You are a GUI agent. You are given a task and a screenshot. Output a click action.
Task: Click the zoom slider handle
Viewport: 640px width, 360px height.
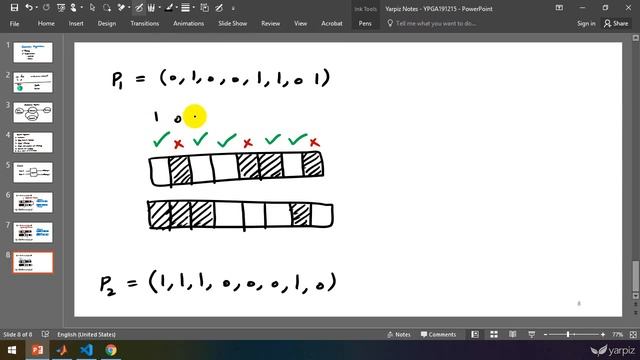click(x=568, y=334)
